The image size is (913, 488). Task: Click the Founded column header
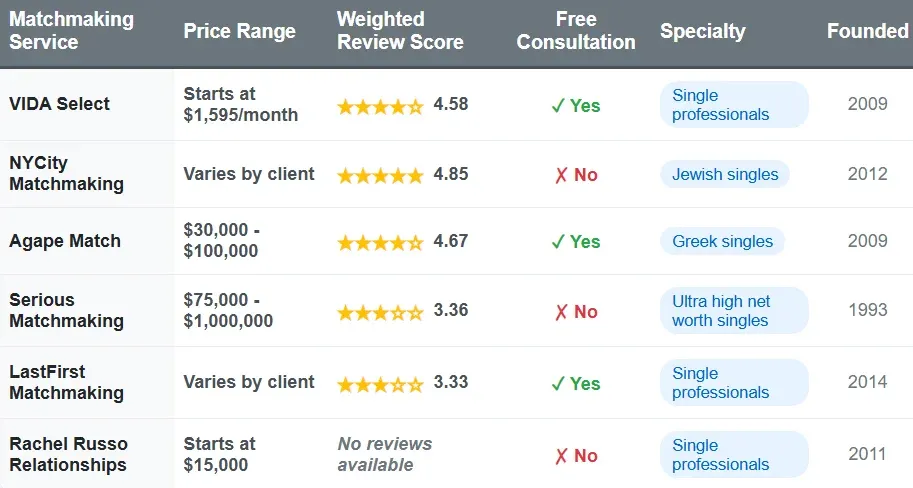pyautogui.click(x=867, y=31)
